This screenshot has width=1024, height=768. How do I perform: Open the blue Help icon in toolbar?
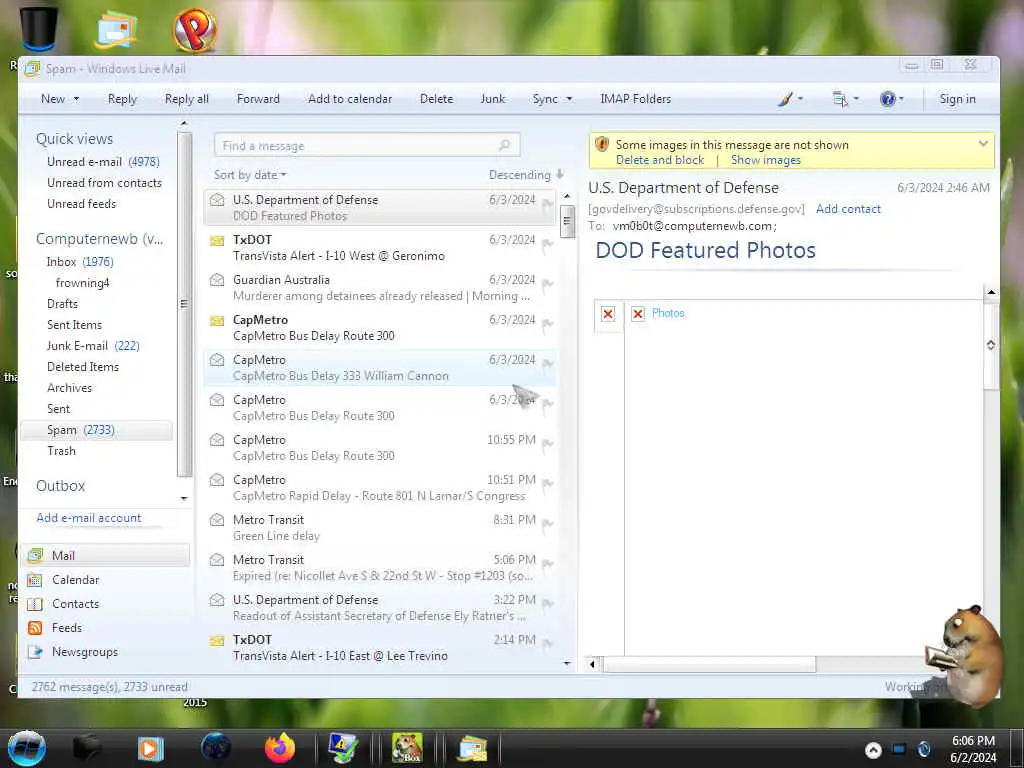(x=888, y=99)
